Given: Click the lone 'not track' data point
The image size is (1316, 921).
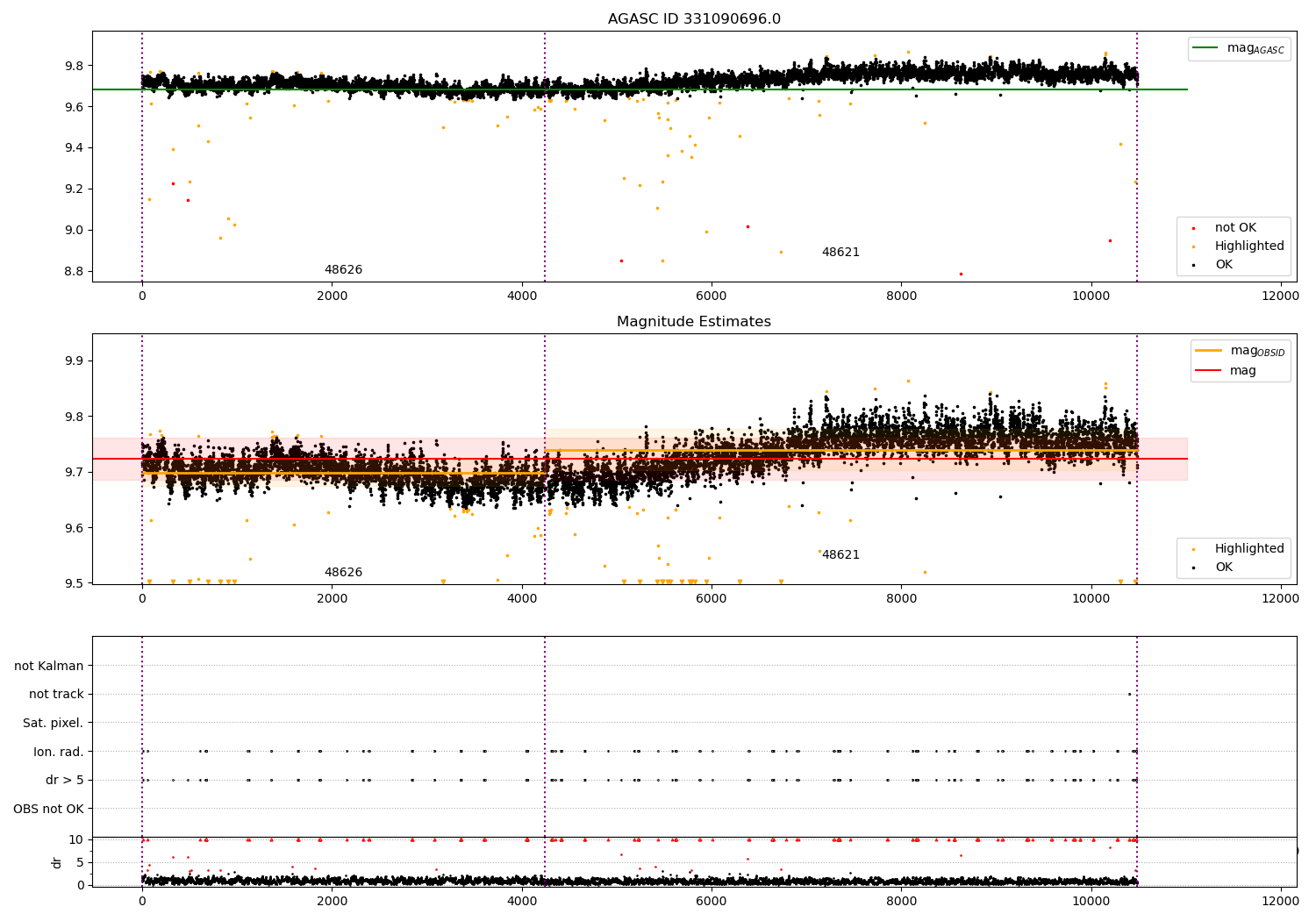Looking at the screenshot, I should pos(1129,694).
